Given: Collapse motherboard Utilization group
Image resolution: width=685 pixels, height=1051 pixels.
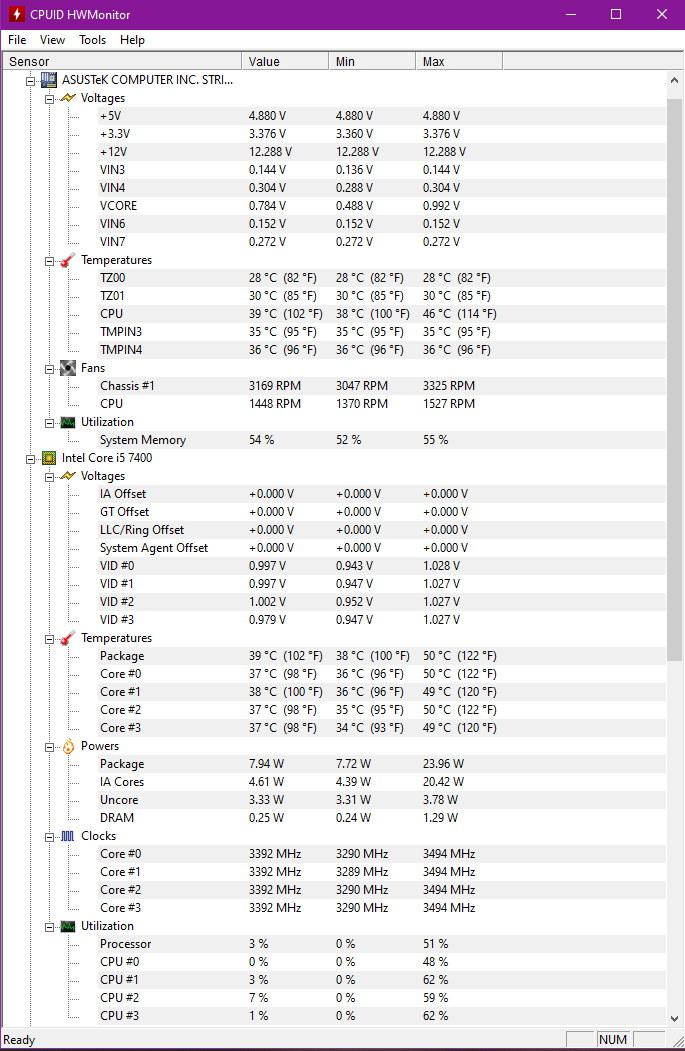Looking at the screenshot, I should pyautogui.click(x=49, y=423).
